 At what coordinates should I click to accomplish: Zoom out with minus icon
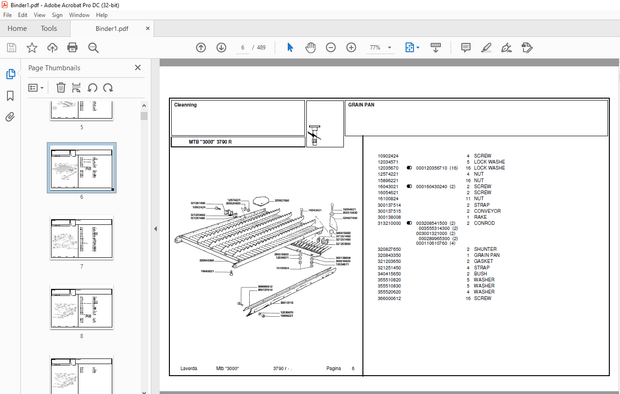coord(331,47)
